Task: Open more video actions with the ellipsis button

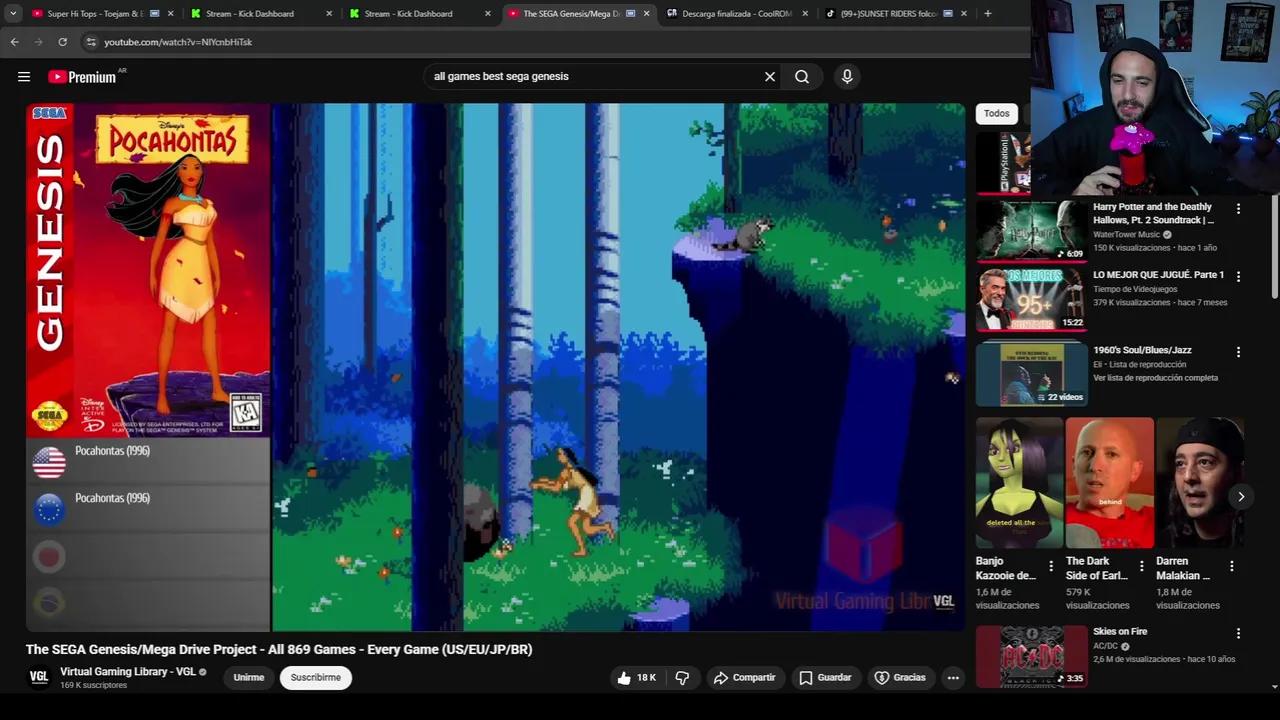Action: coord(953,677)
